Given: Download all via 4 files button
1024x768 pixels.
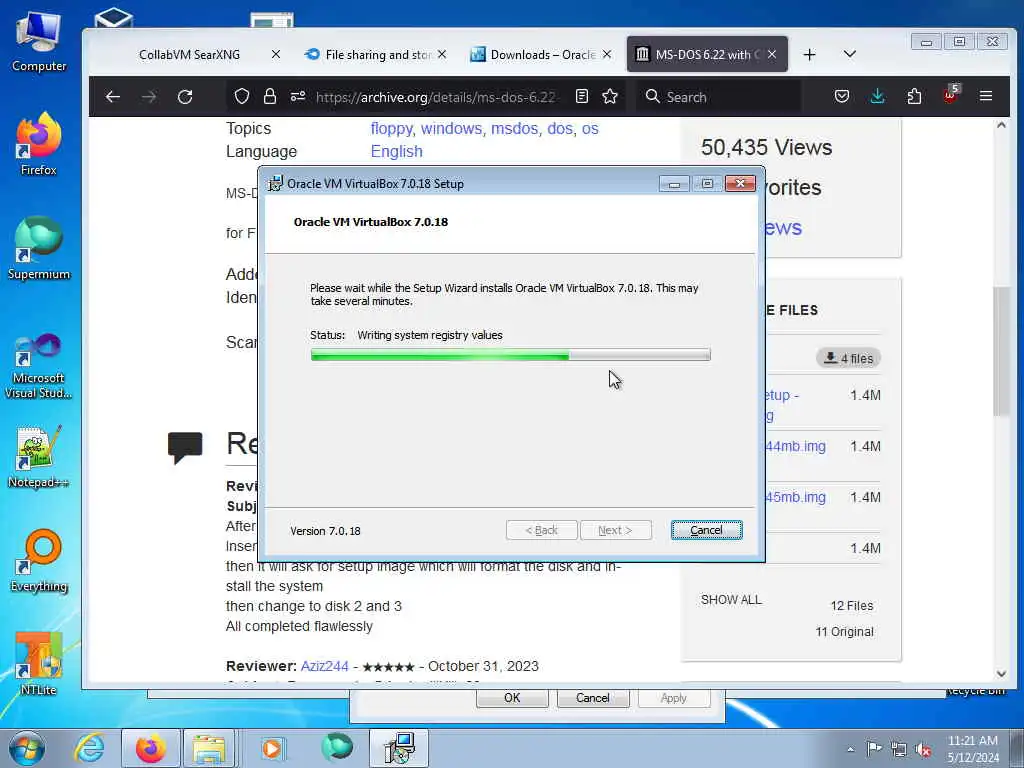Looking at the screenshot, I should (848, 358).
